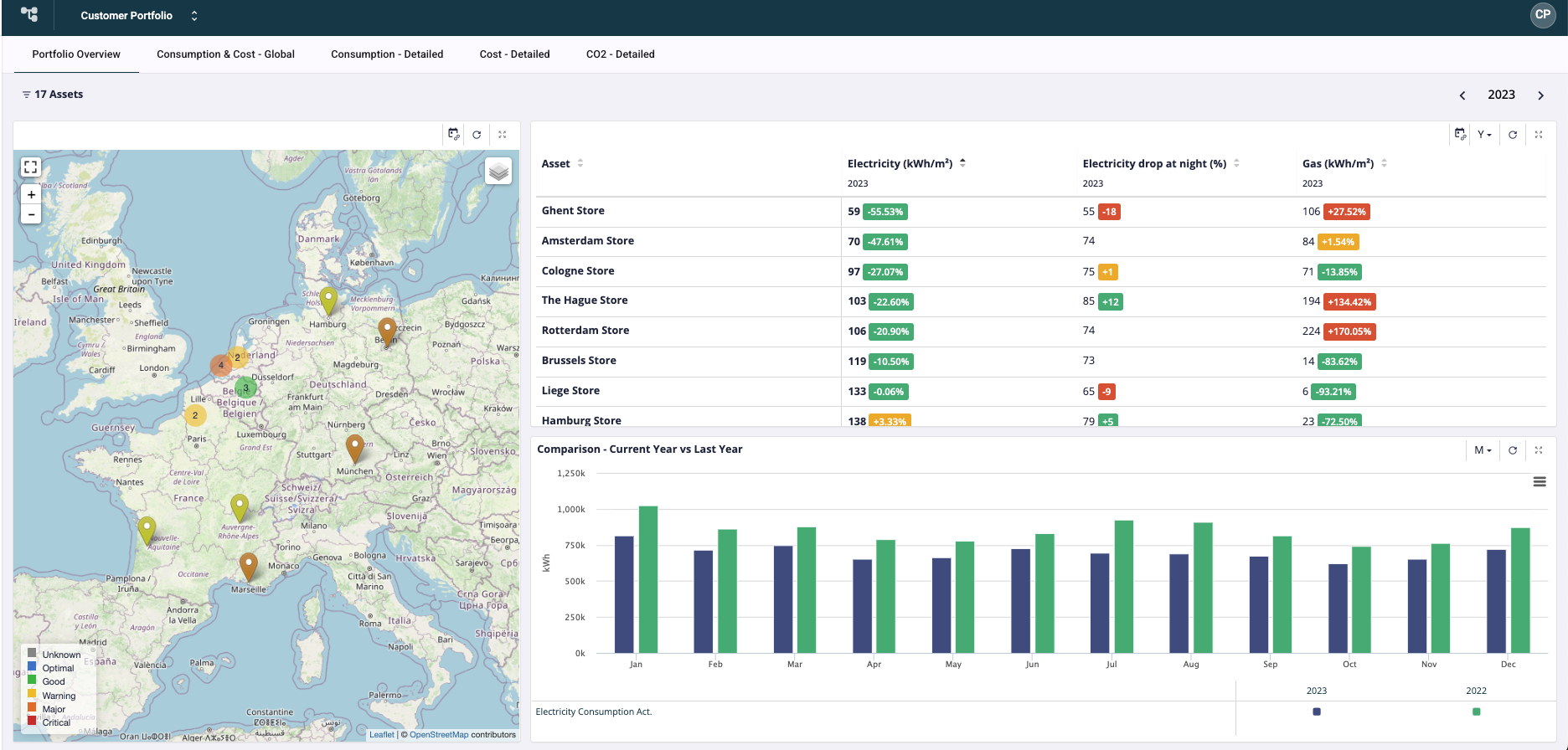The image size is (1568, 750).
Task: Open the Customer Portfolio switcher
Action: pos(139,16)
